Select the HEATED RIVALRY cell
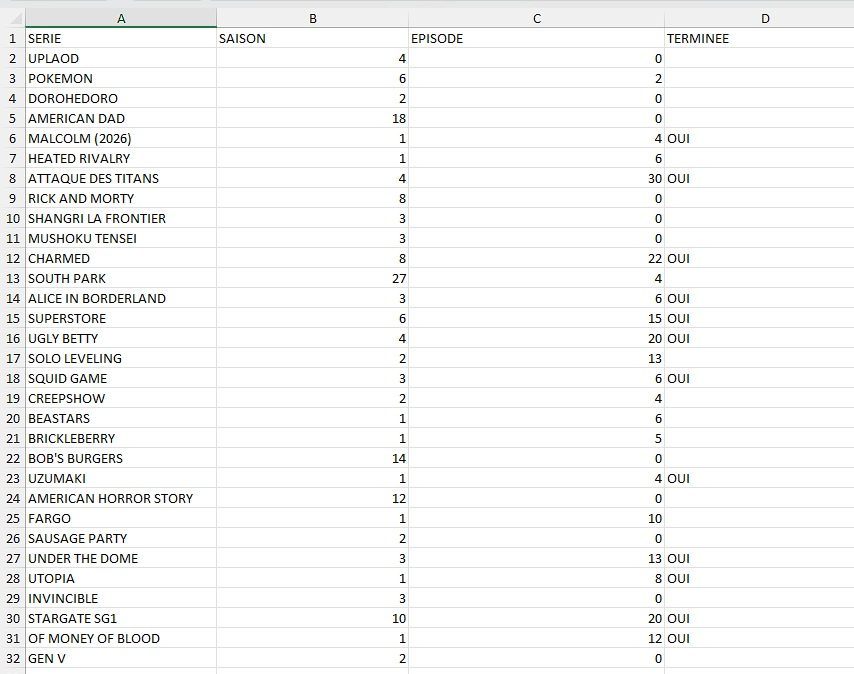 pos(121,158)
